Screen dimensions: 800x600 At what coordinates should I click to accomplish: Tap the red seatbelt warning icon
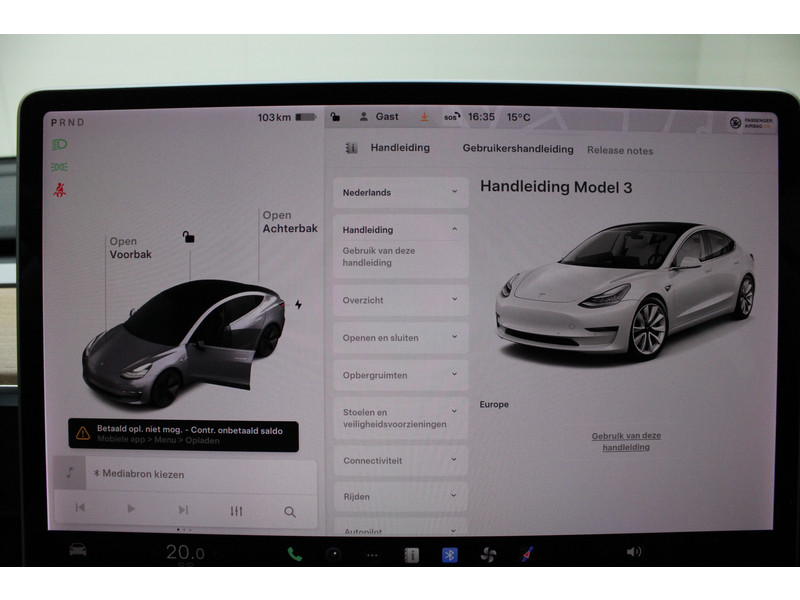click(60, 190)
